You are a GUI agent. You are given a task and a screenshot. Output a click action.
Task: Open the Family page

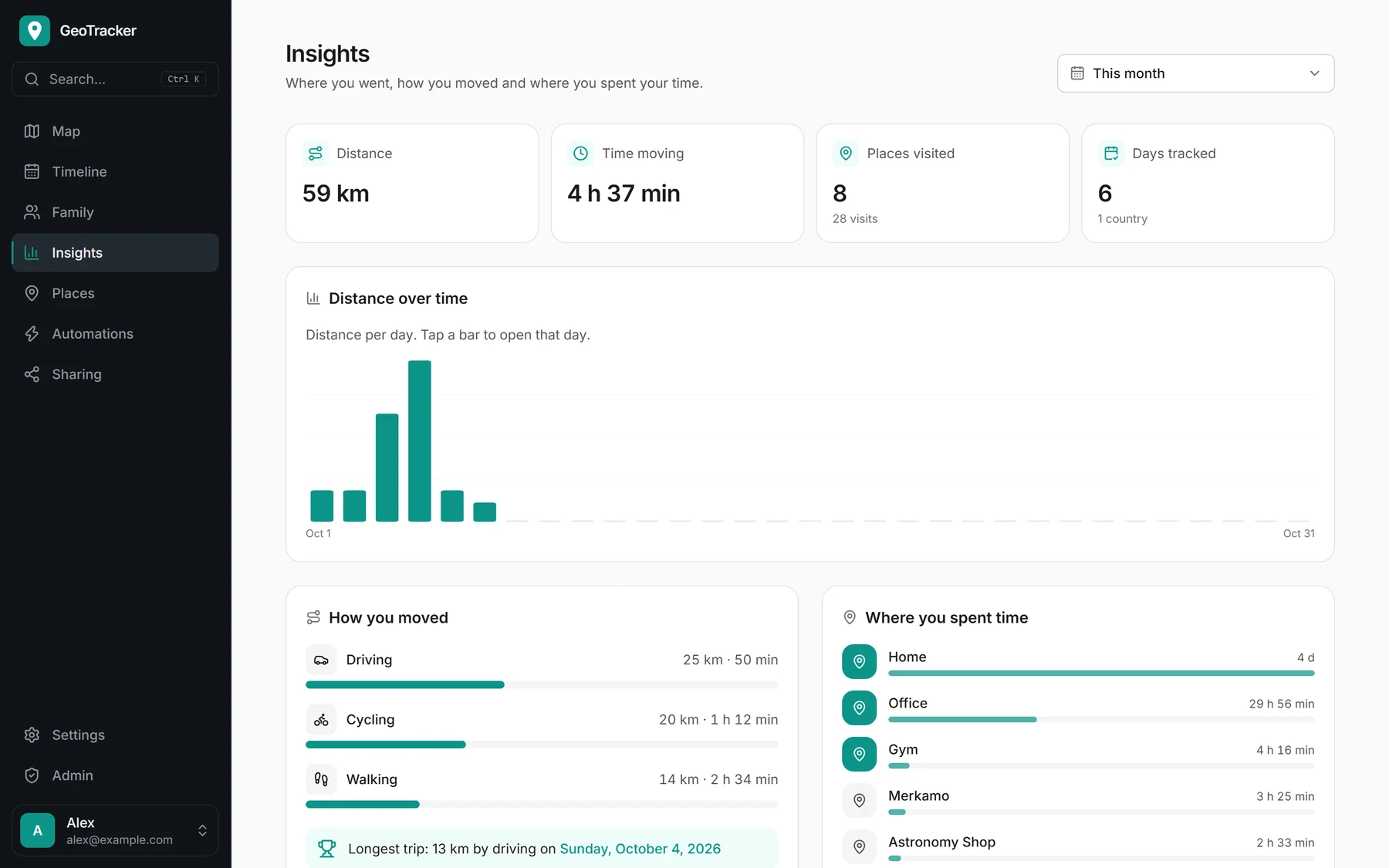115,212
